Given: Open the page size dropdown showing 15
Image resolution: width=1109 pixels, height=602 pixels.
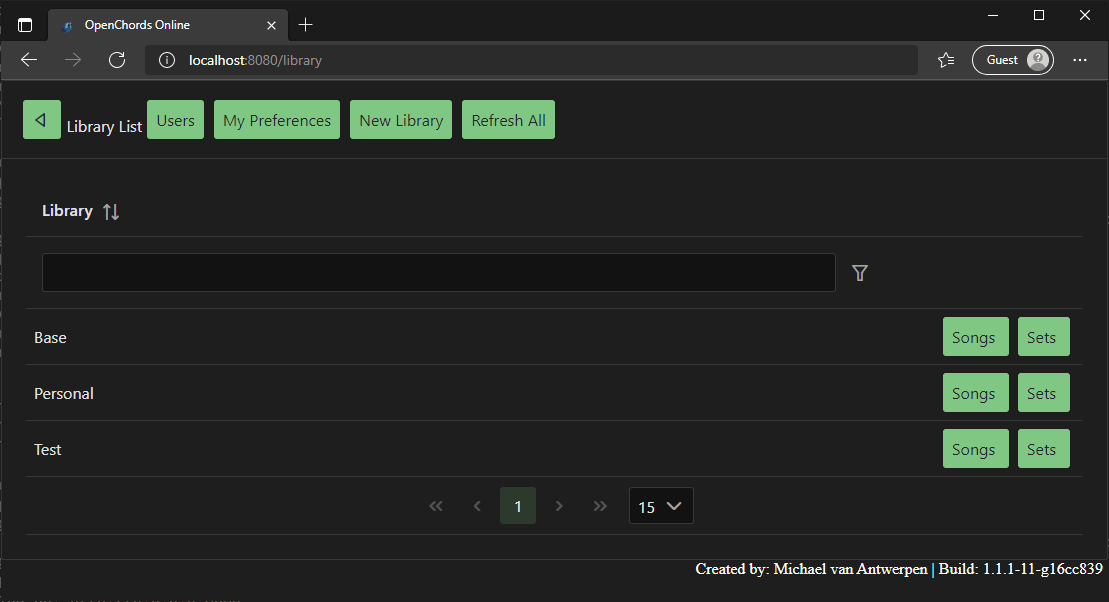Looking at the screenshot, I should click(x=660, y=506).
